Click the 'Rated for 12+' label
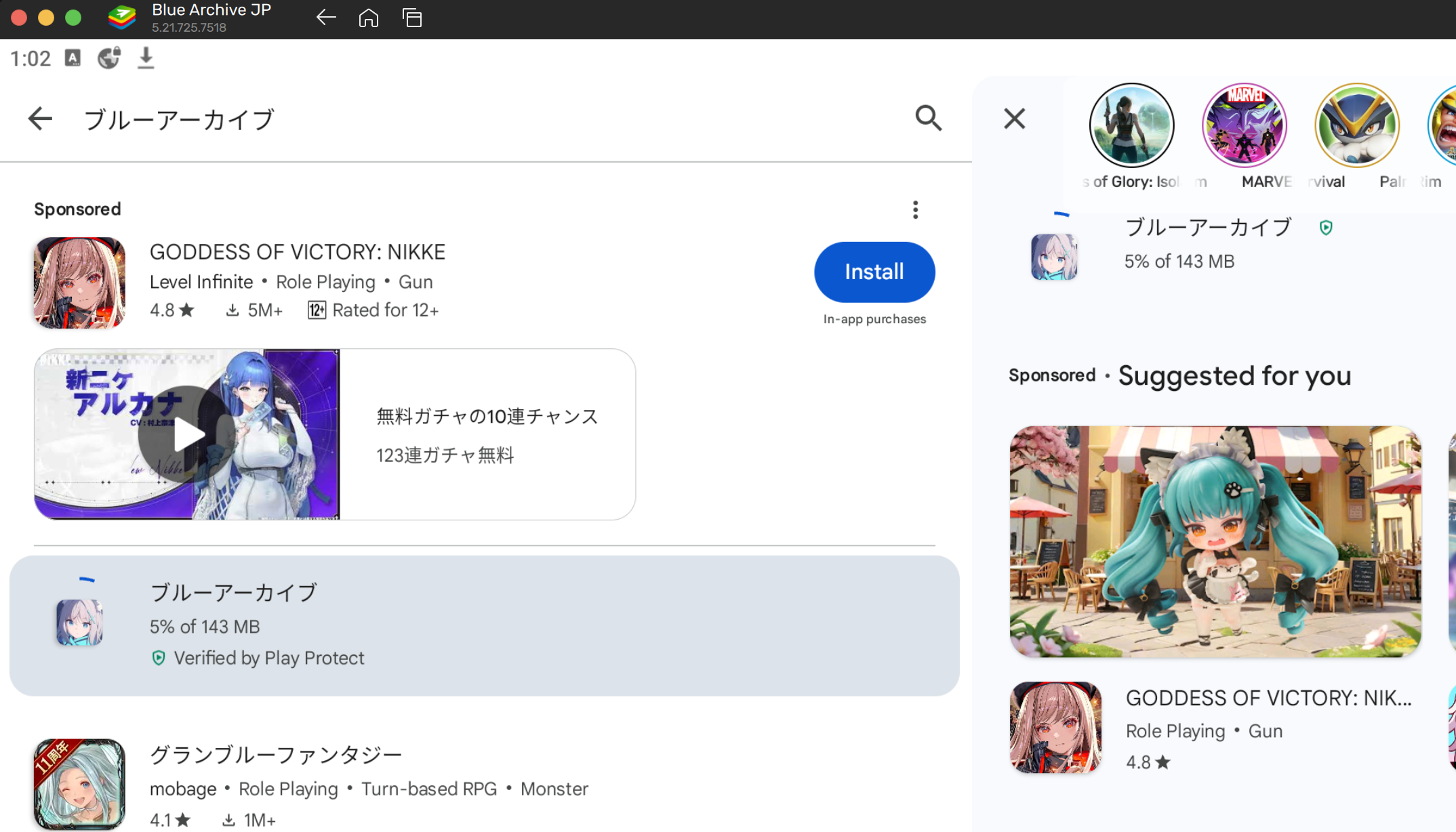 (x=385, y=310)
